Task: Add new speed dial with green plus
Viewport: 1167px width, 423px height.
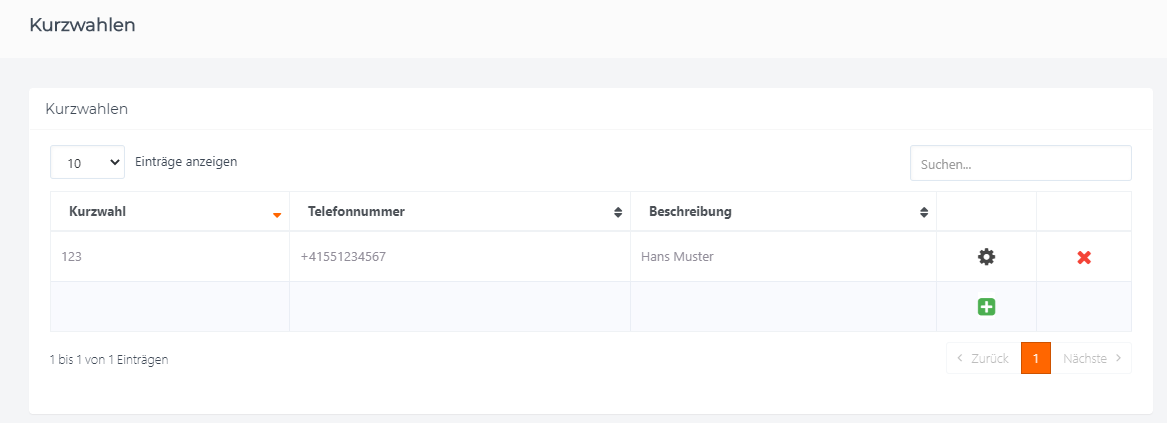Action: [986, 306]
